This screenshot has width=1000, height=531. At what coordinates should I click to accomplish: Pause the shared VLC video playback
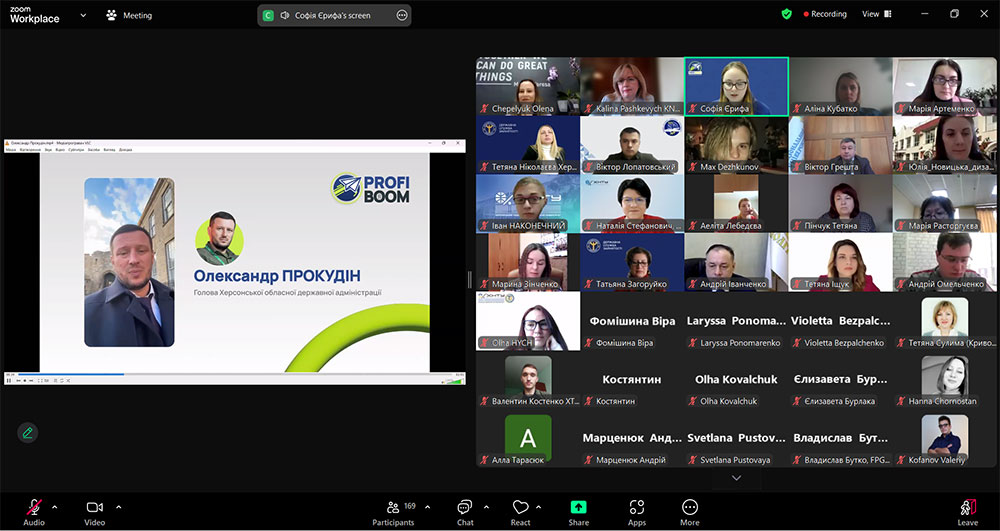pyautogui.click(x=9, y=381)
